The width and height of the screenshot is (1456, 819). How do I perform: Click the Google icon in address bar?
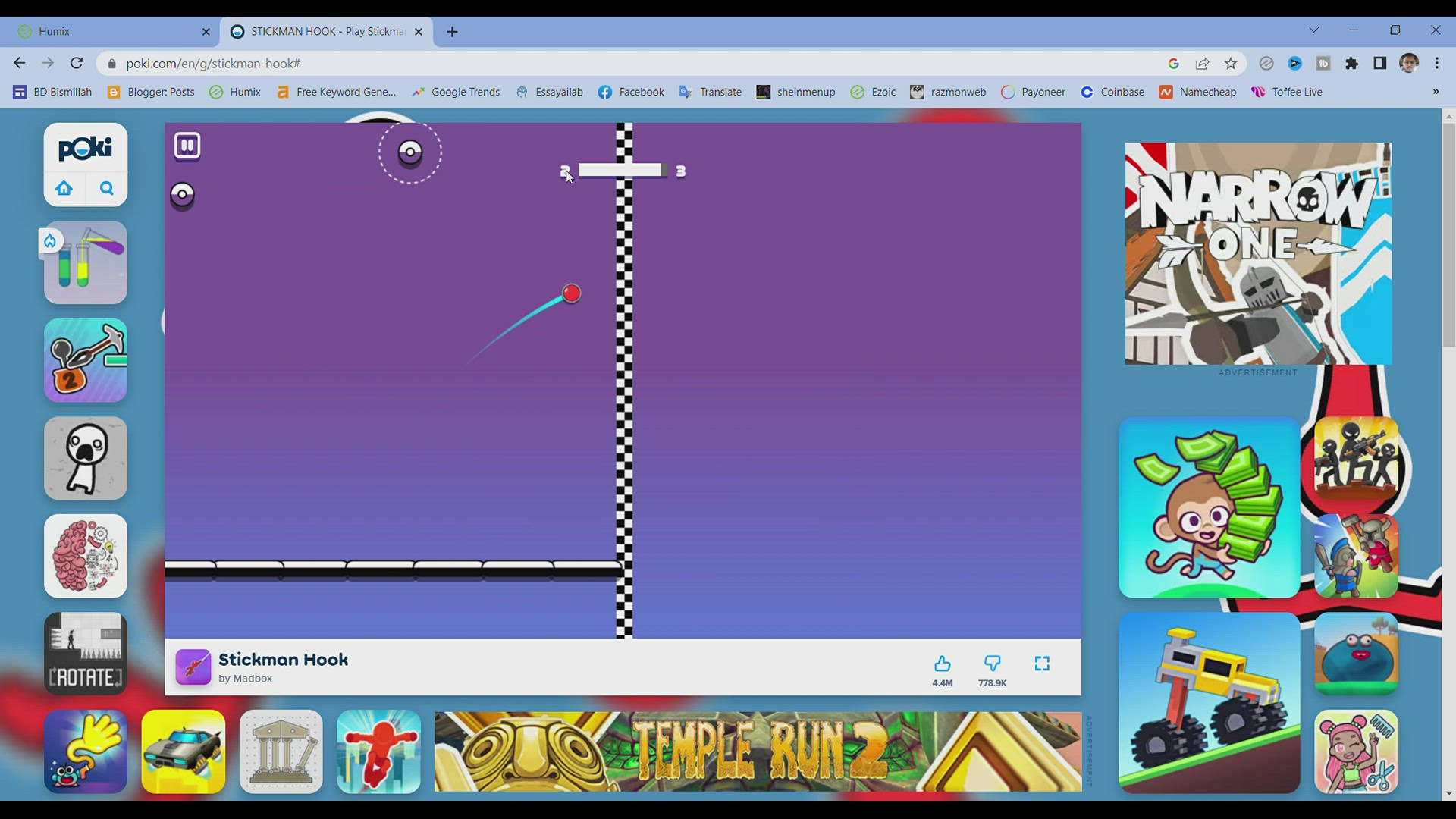coord(1174,64)
